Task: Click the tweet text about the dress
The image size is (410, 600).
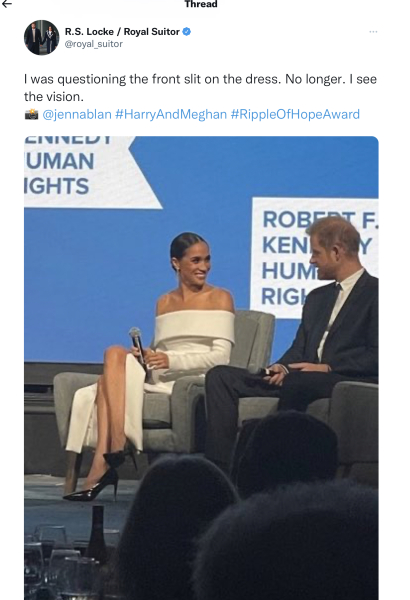Action: click(200, 88)
